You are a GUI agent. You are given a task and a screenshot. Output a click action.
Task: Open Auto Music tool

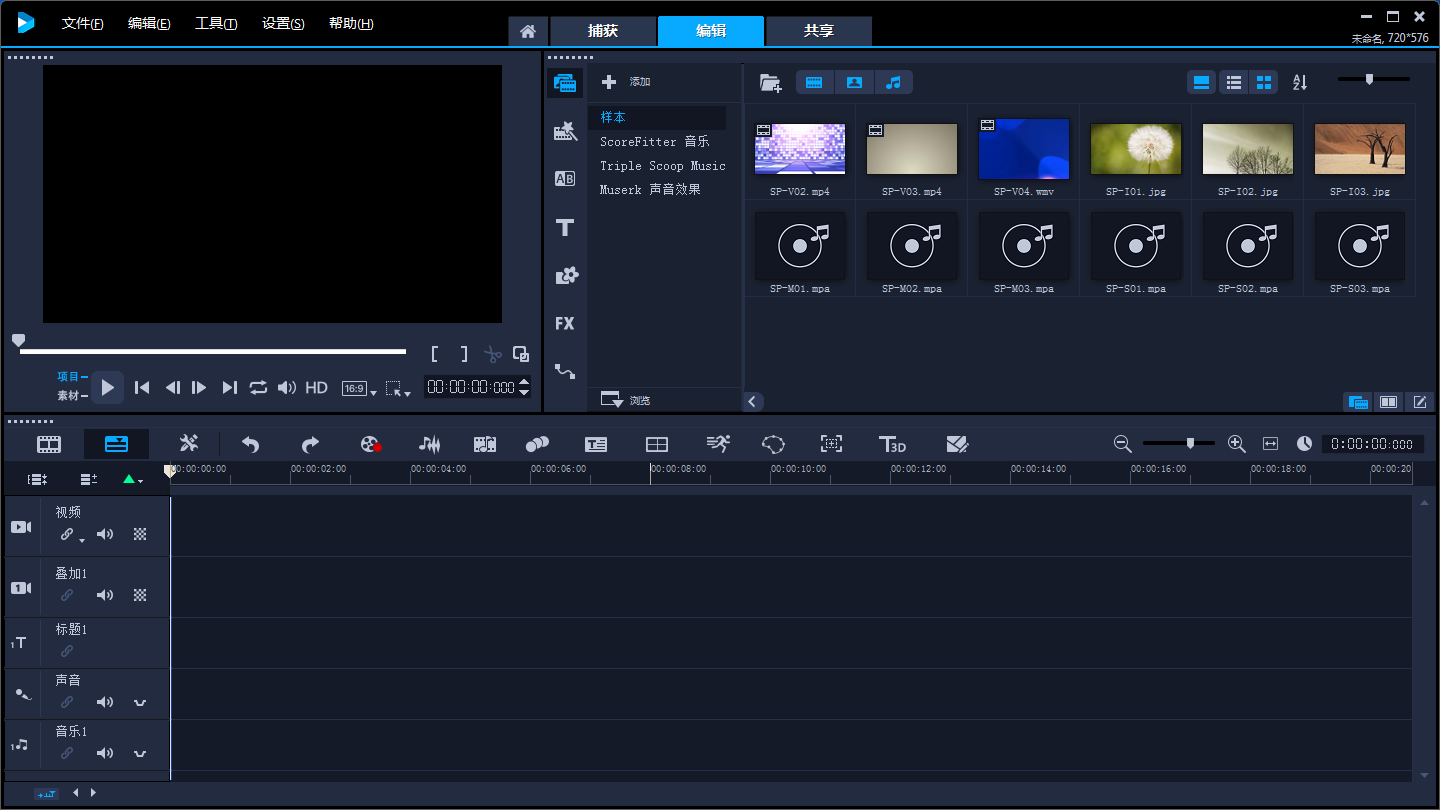tap(485, 444)
